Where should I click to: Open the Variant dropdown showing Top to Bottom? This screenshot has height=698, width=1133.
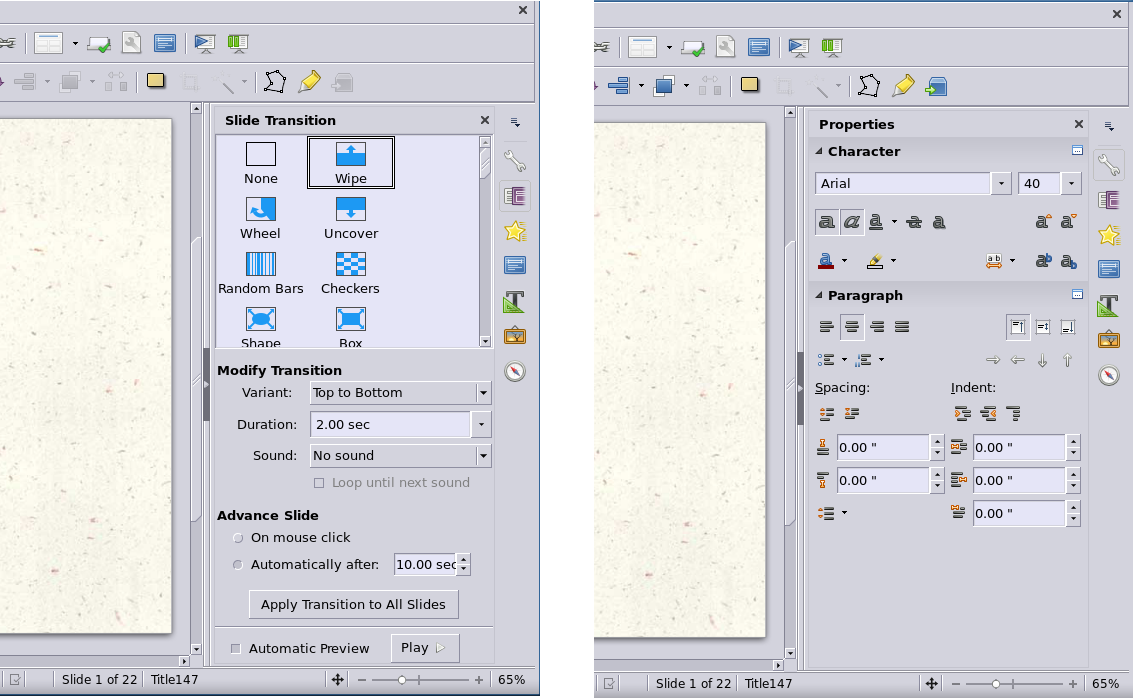[x=400, y=392]
